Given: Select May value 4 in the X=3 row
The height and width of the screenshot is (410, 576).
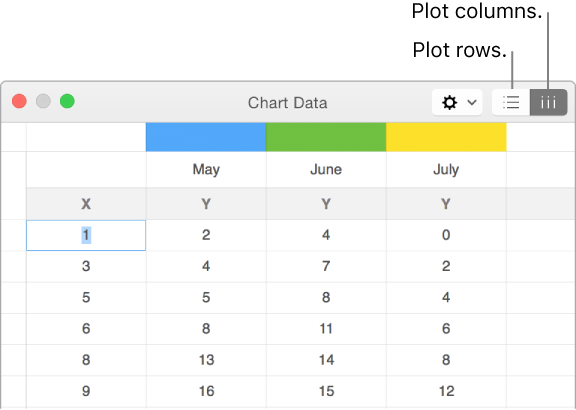Looking at the screenshot, I should [206, 266].
